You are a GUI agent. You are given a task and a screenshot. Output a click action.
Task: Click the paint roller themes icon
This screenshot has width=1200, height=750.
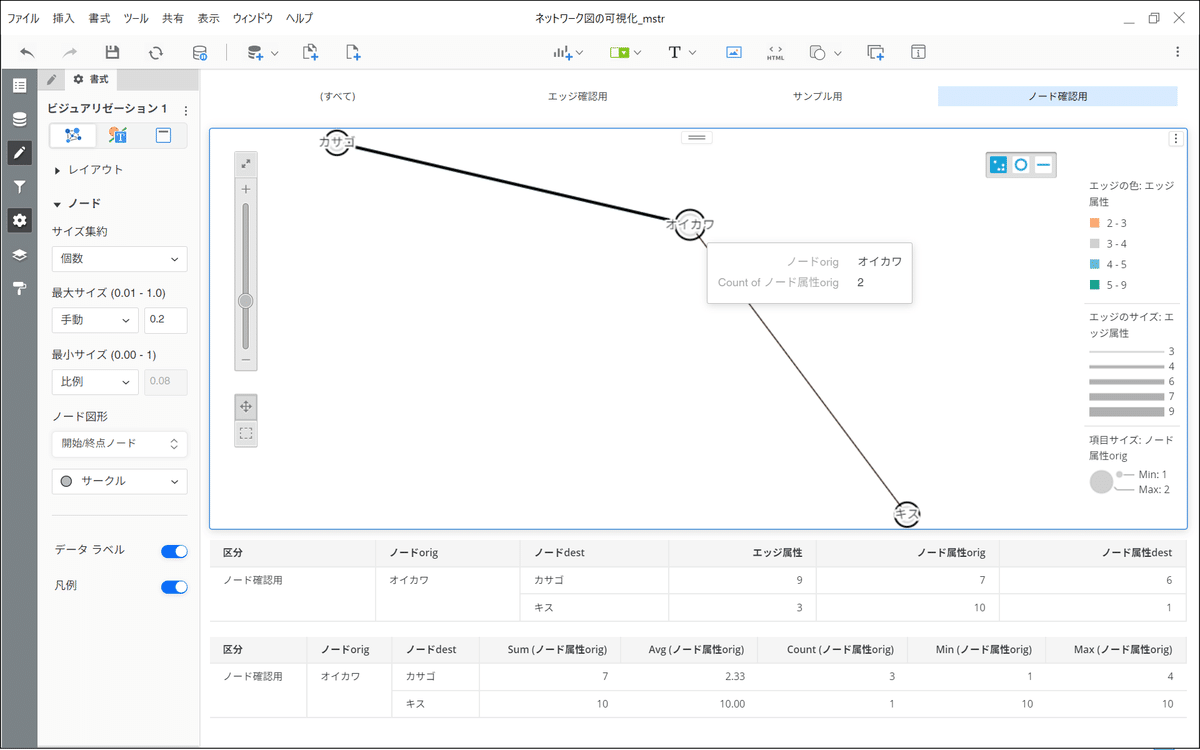pyautogui.click(x=19, y=288)
